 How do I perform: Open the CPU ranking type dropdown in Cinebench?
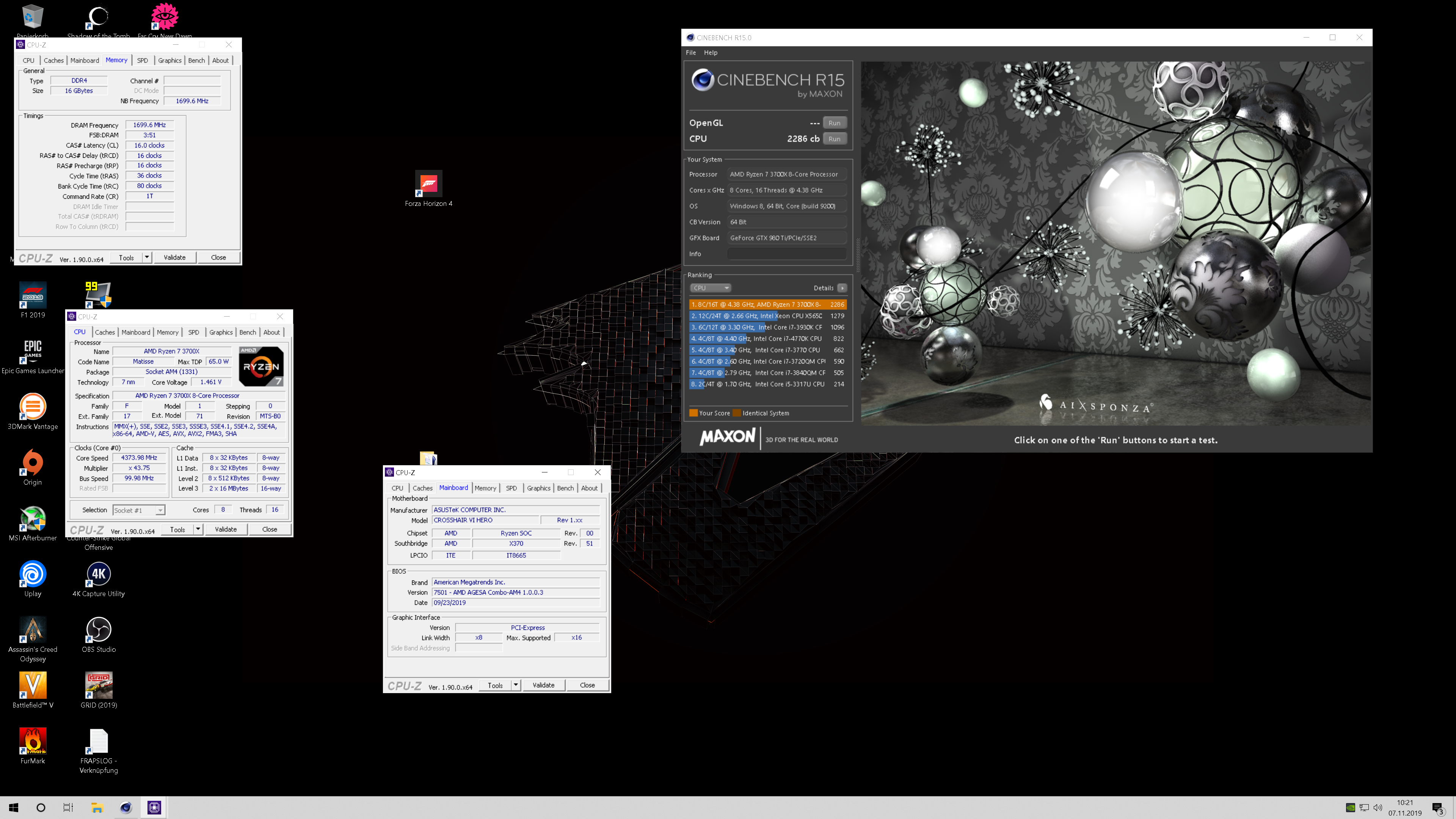point(711,288)
